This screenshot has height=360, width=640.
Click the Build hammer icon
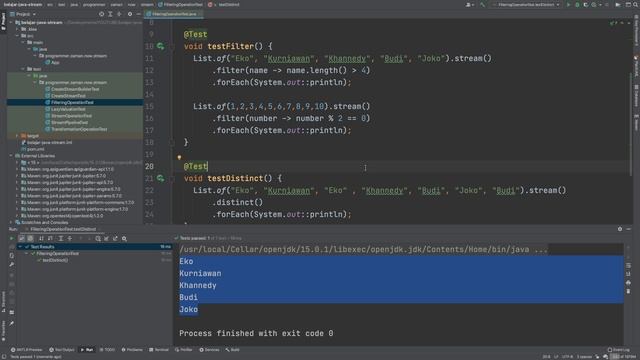(x=482, y=4)
